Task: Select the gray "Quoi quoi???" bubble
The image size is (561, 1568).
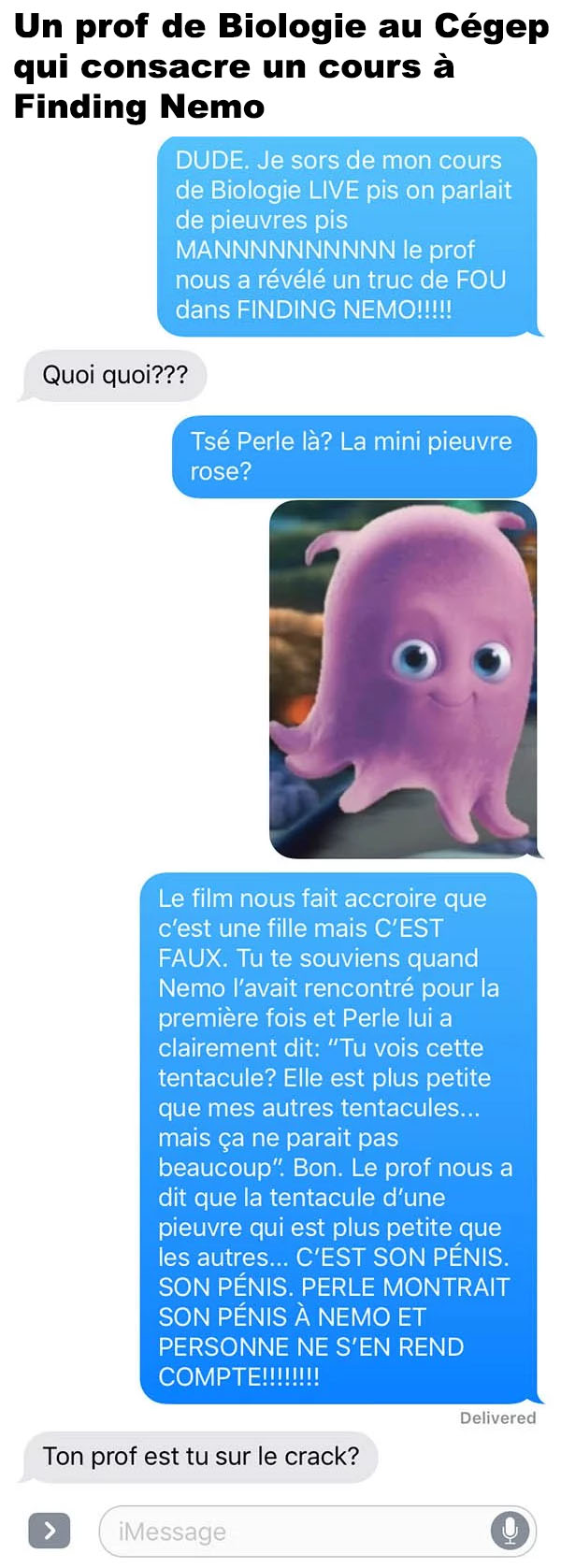Action: pos(114,376)
